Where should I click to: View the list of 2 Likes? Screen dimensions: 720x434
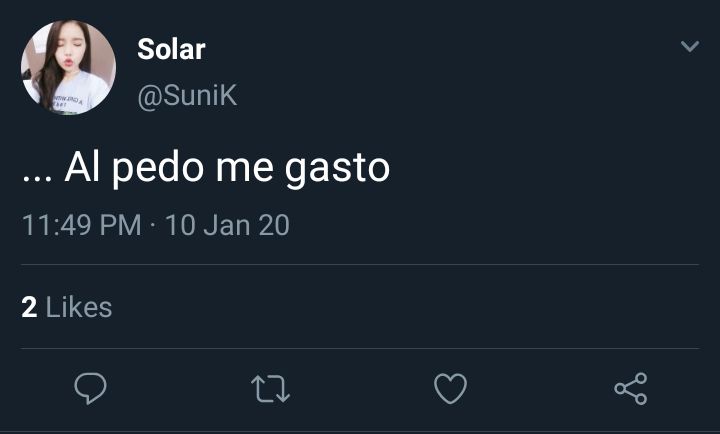[x=67, y=307]
